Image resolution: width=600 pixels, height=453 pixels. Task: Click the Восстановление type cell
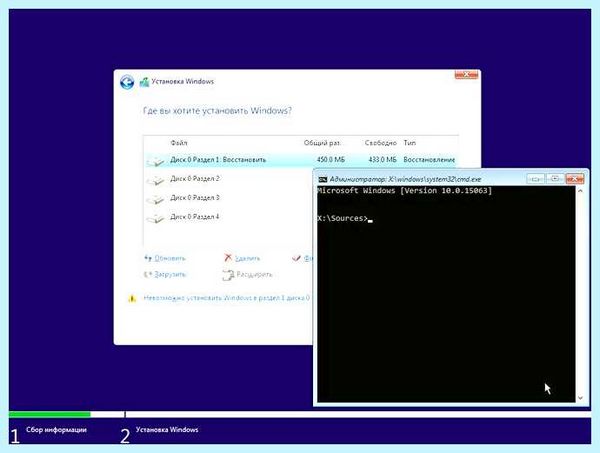click(429, 160)
